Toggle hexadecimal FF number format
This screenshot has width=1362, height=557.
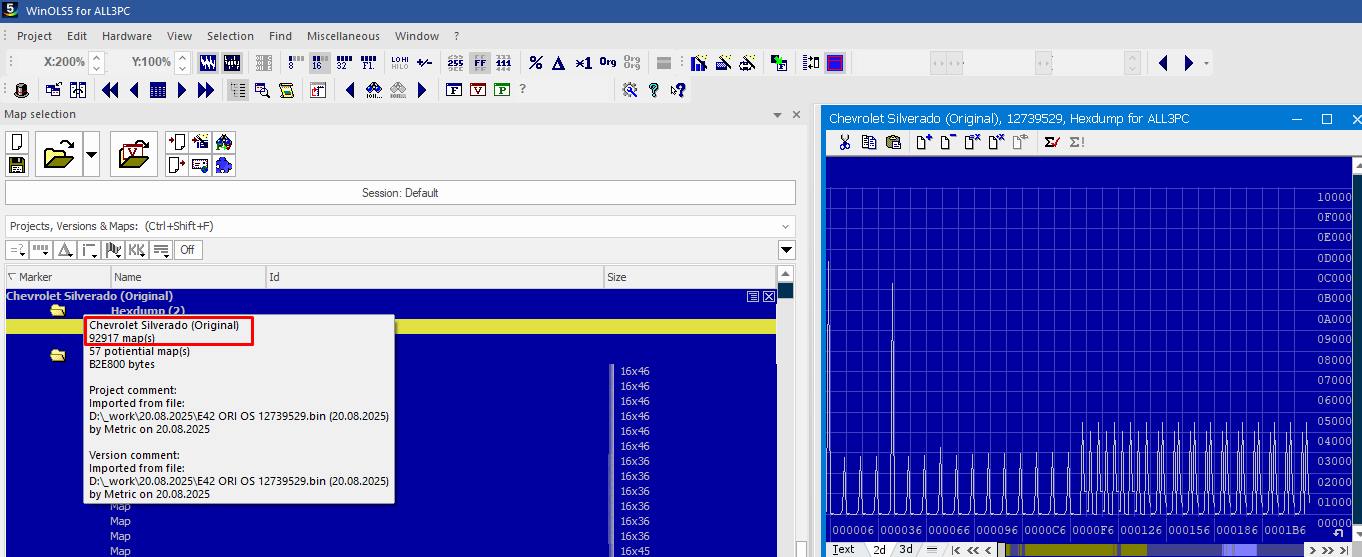coord(480,63)
